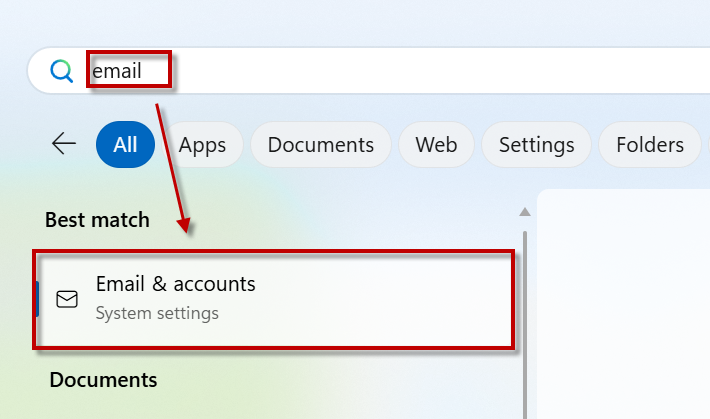Click the Best match section heading
This screenshot has height=419, width=710.
click(x=97, y=219)
